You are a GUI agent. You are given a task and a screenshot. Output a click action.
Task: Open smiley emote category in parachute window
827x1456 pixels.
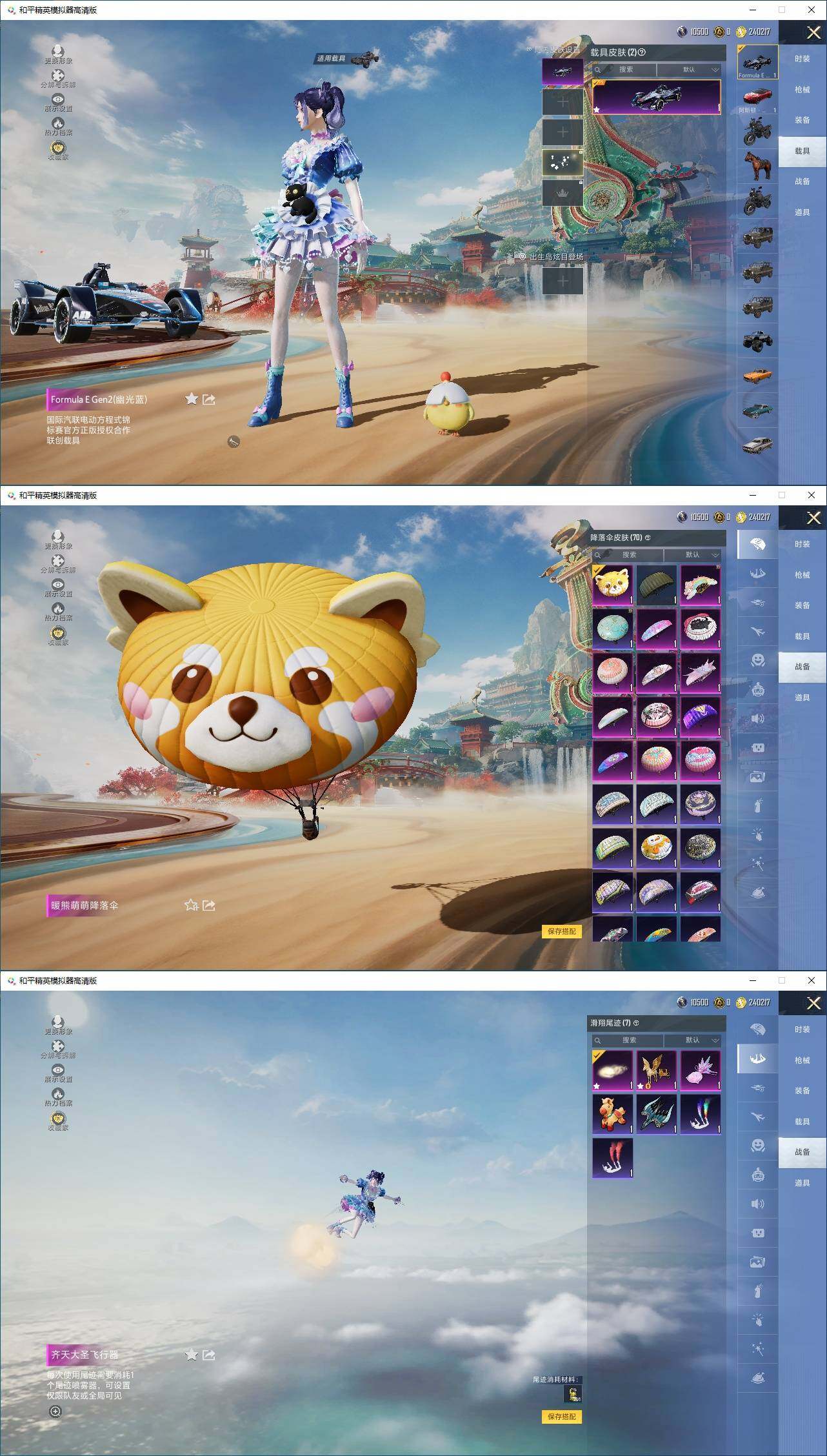point(758,660)
